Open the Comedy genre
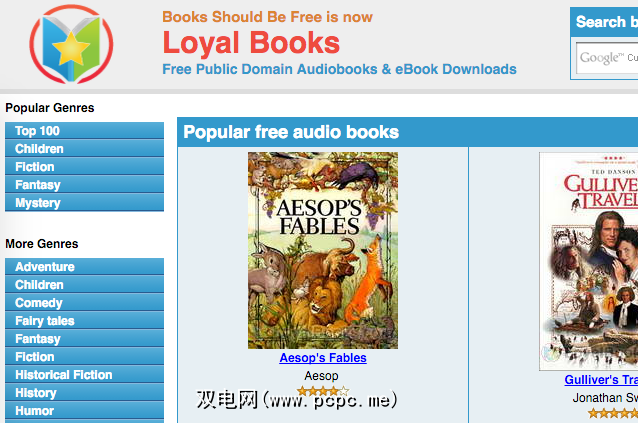The width and height of the screenshot is (638, 423). (x=84, y=303)
